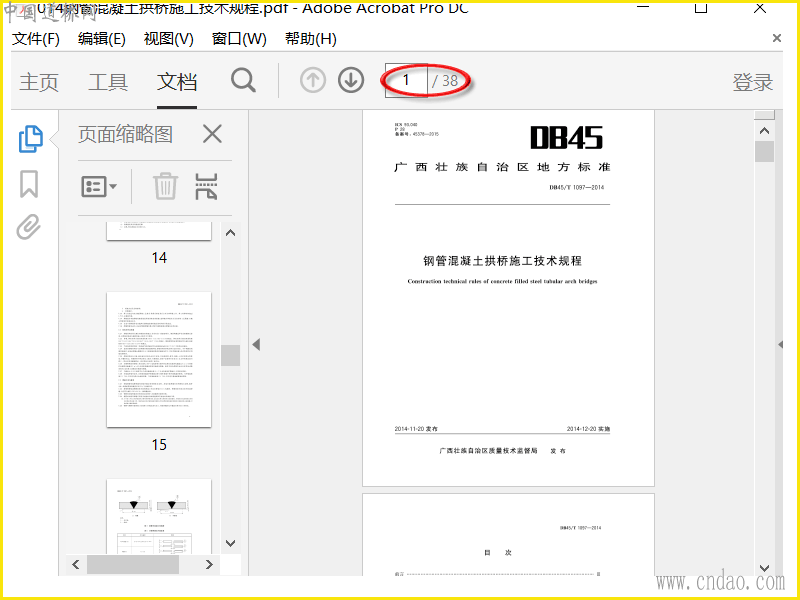The width and height of the screenshot is (800, 600).
Task: Open the page thumbnails sidebar icon
Action: click(31, 139)
